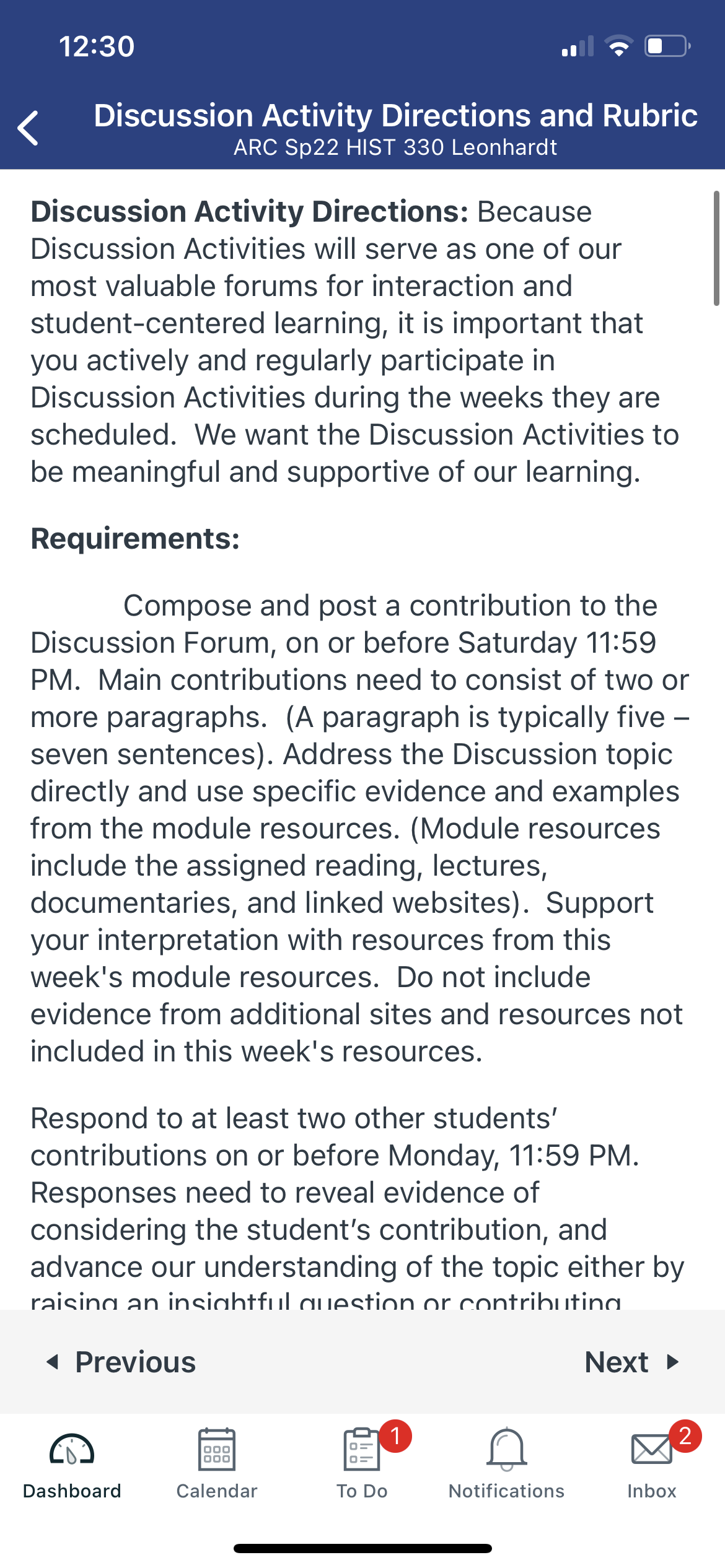Select the Dashboard tab label

[x=72, y=1491]
